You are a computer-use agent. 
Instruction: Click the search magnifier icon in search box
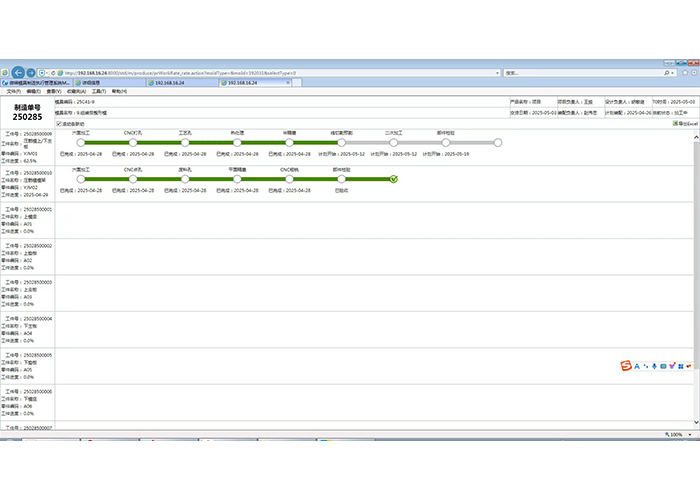669,73
